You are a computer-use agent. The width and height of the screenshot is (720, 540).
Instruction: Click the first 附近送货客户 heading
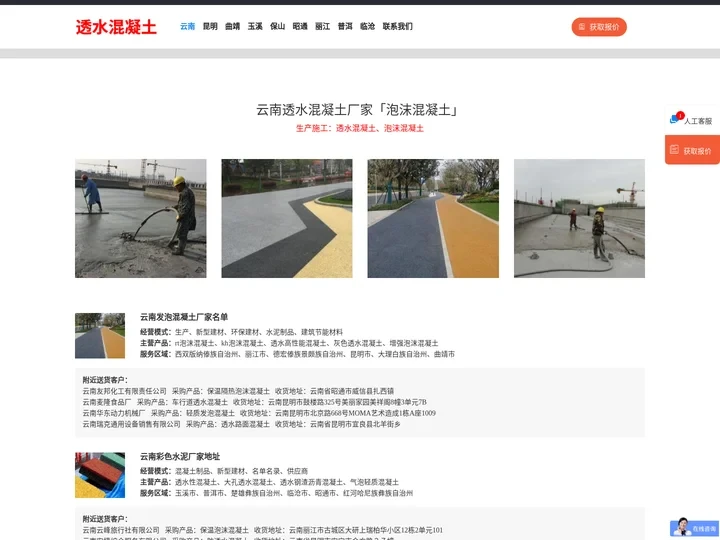105,380
